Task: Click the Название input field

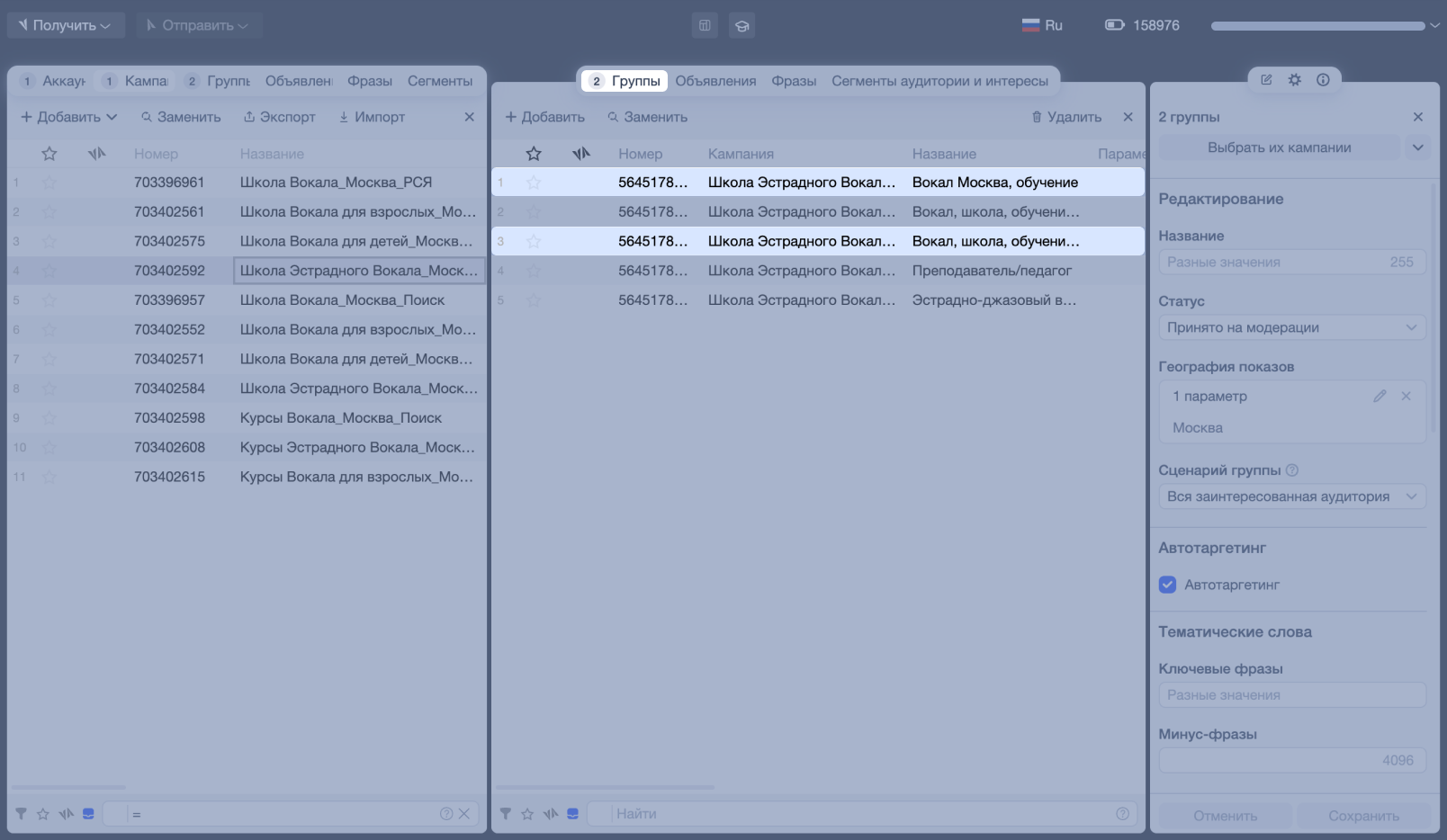Action: 1292,262
